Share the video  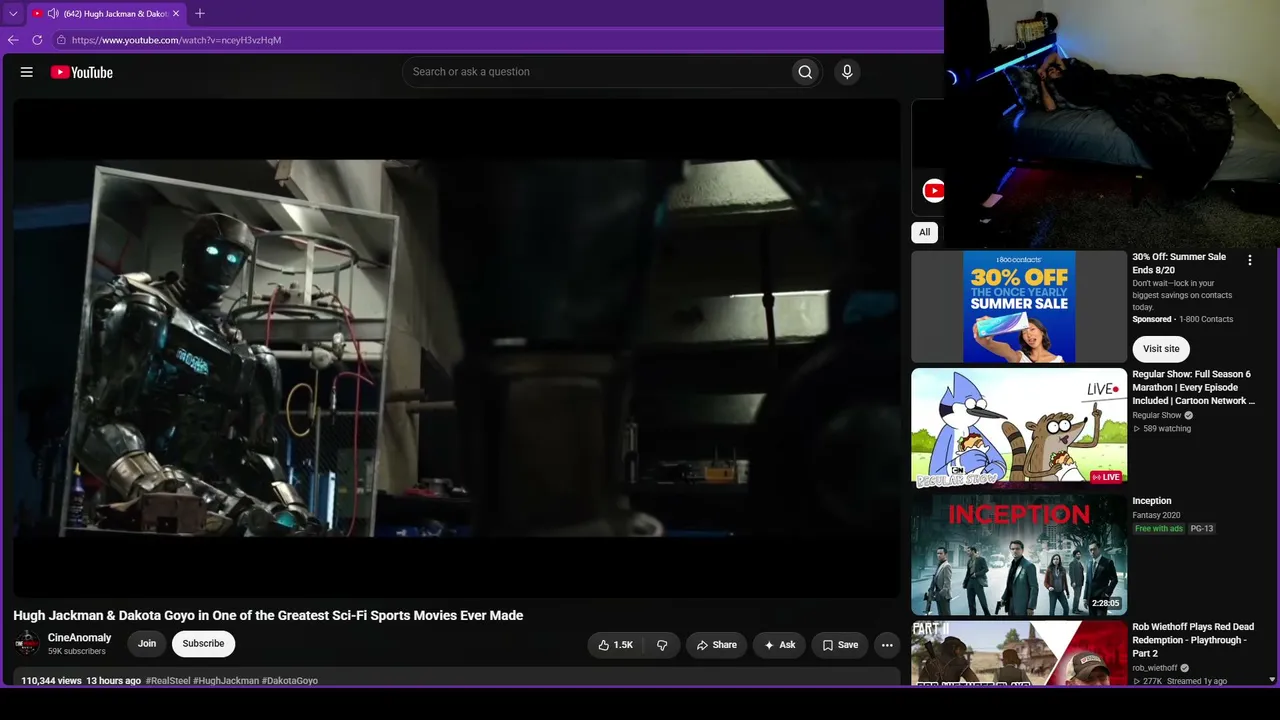tap(716, 645)
